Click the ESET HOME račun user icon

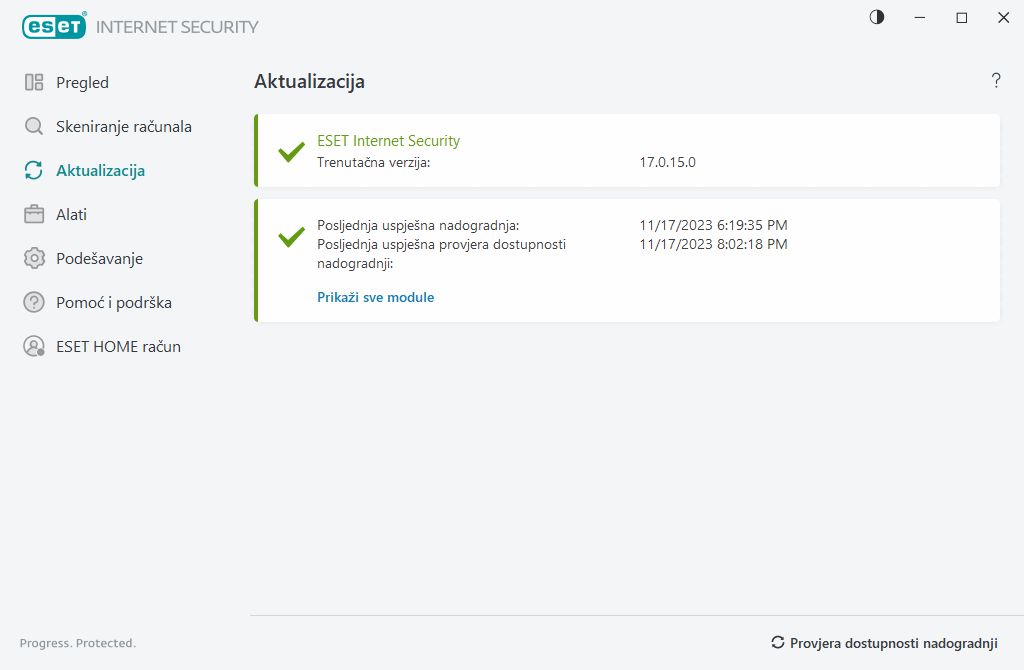34,347
